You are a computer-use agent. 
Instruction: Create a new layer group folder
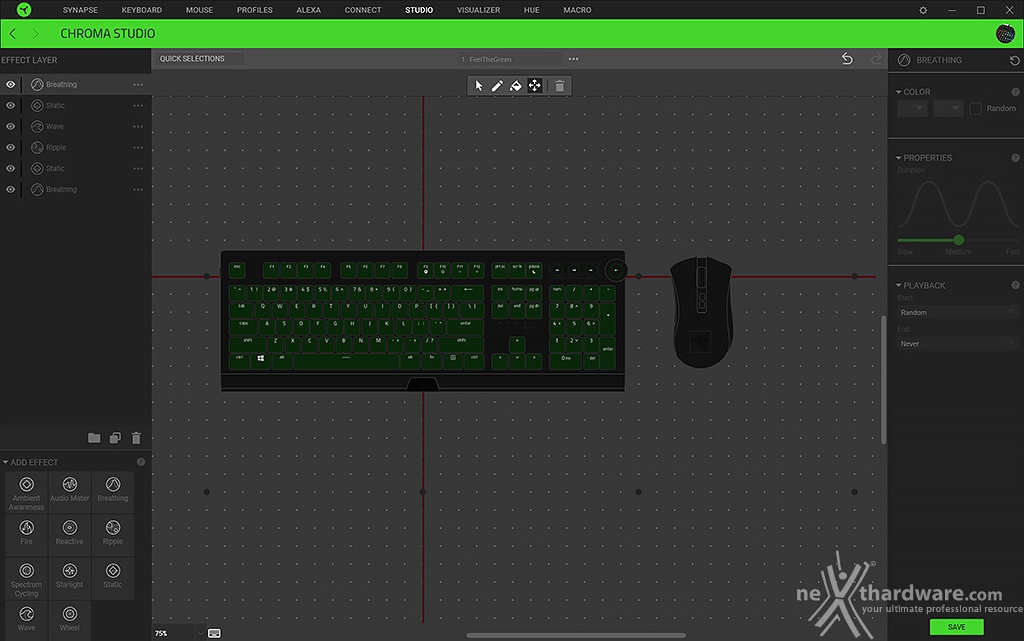click(94, 438)
